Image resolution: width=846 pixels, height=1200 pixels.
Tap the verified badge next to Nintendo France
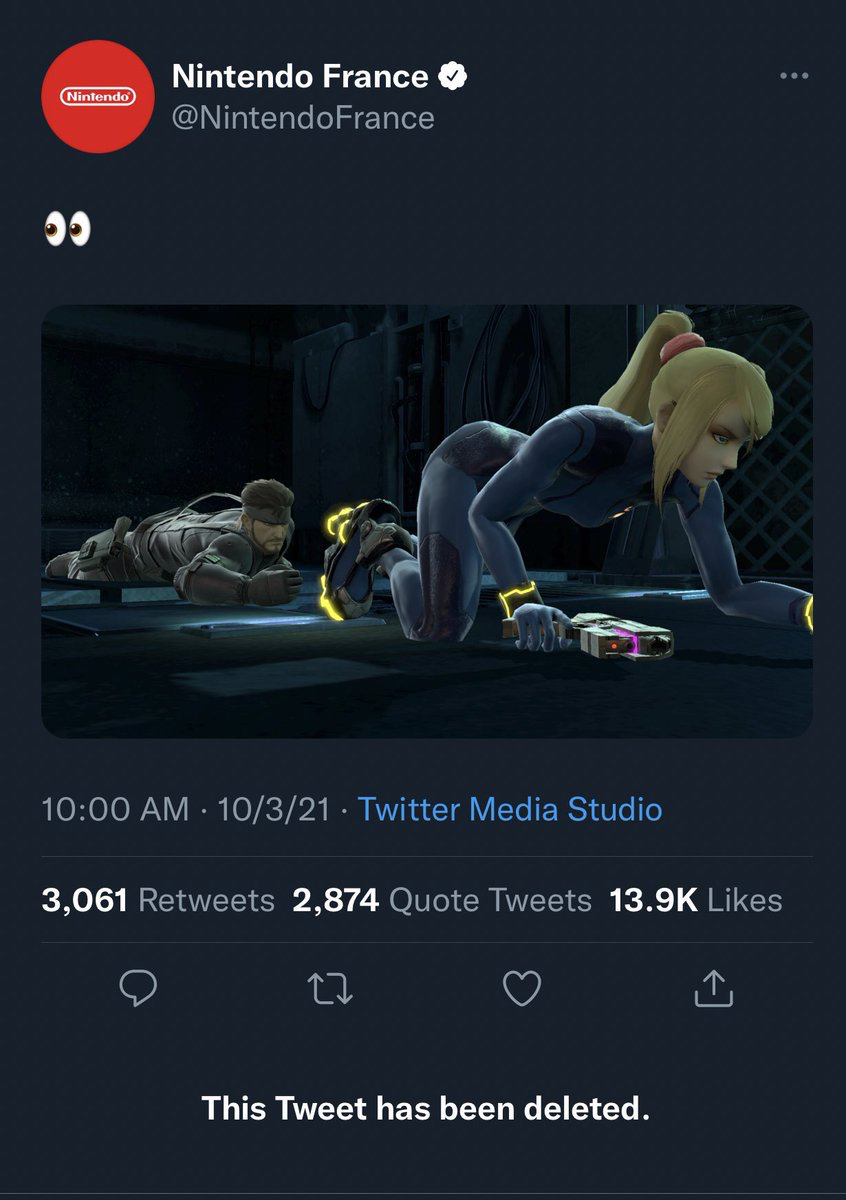(454, 76)
